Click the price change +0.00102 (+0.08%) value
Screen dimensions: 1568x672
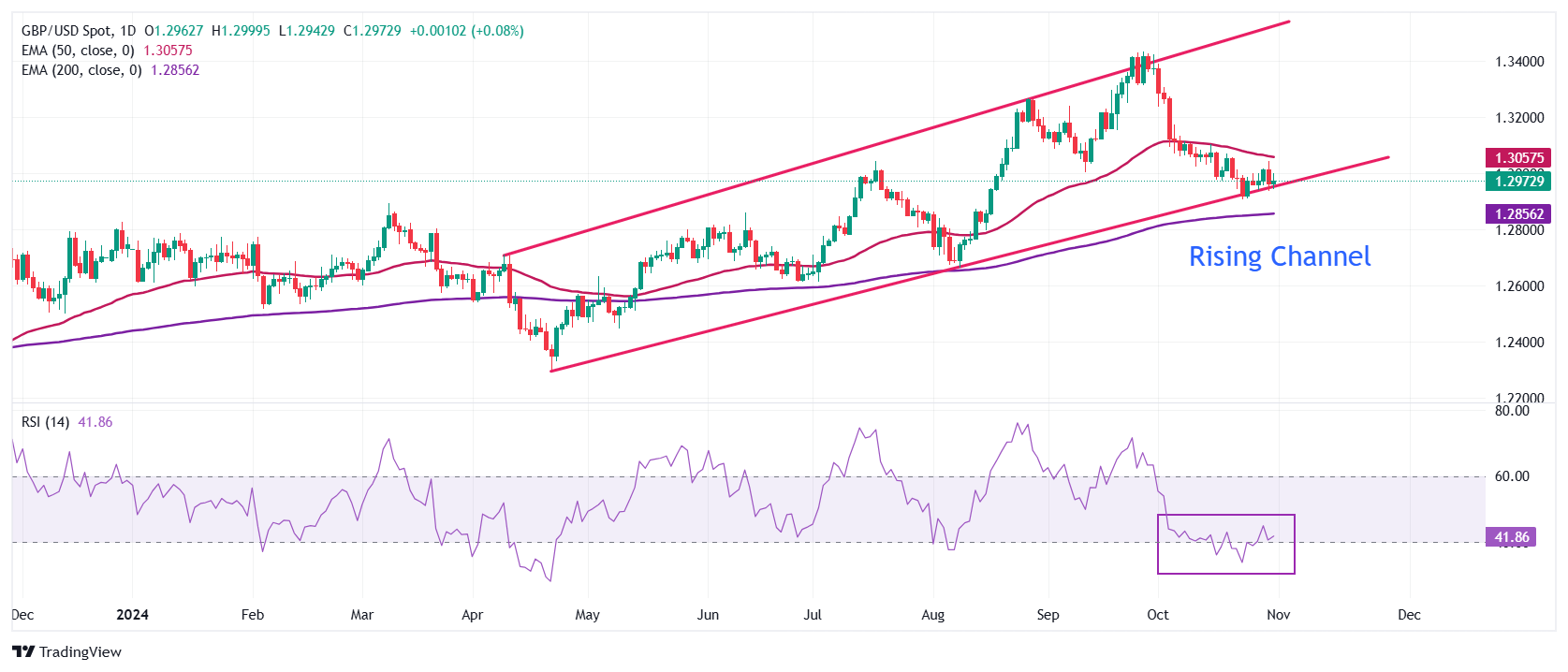[x=466, y=31]
